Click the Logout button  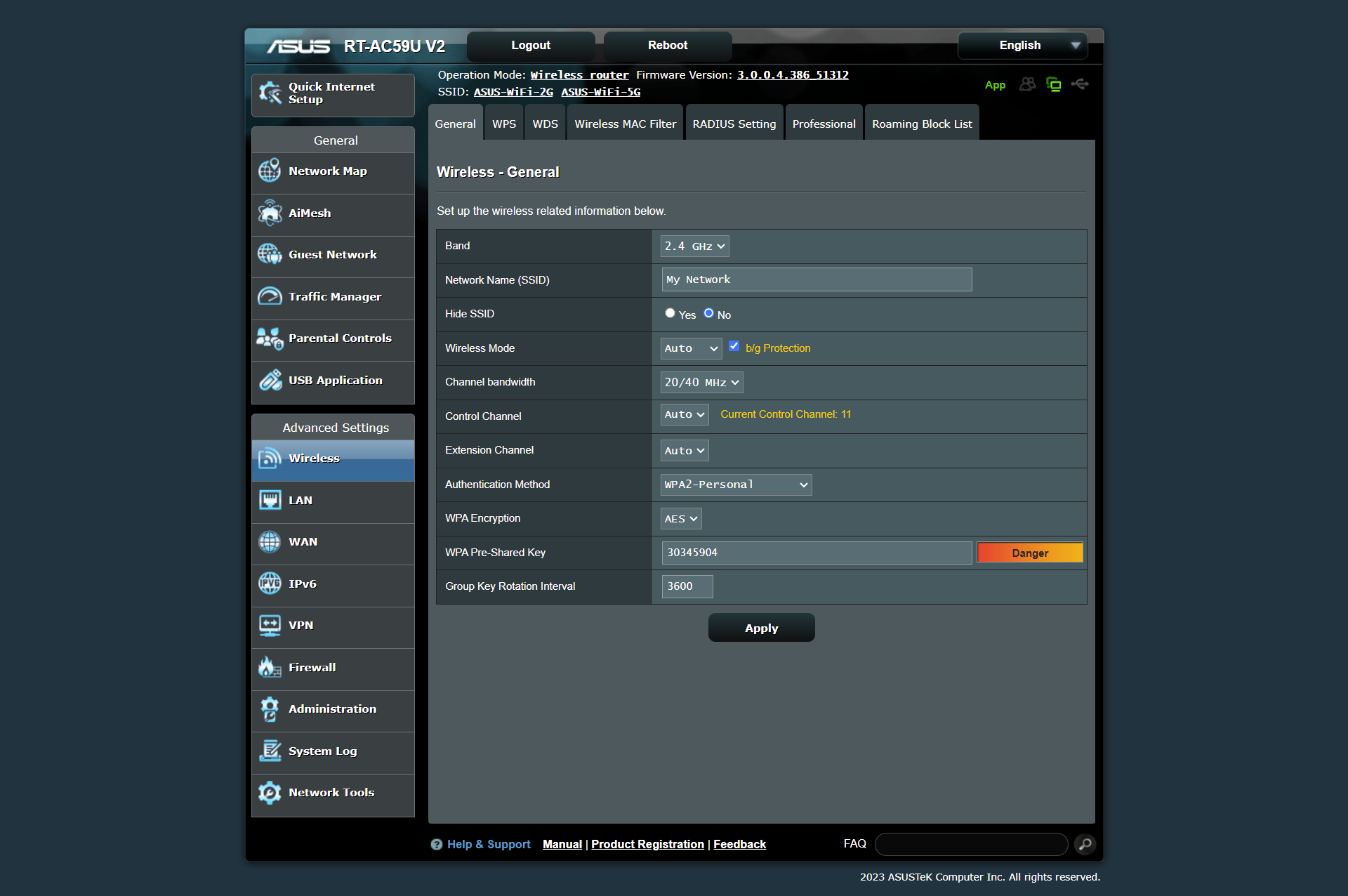(x=531, y=46)
